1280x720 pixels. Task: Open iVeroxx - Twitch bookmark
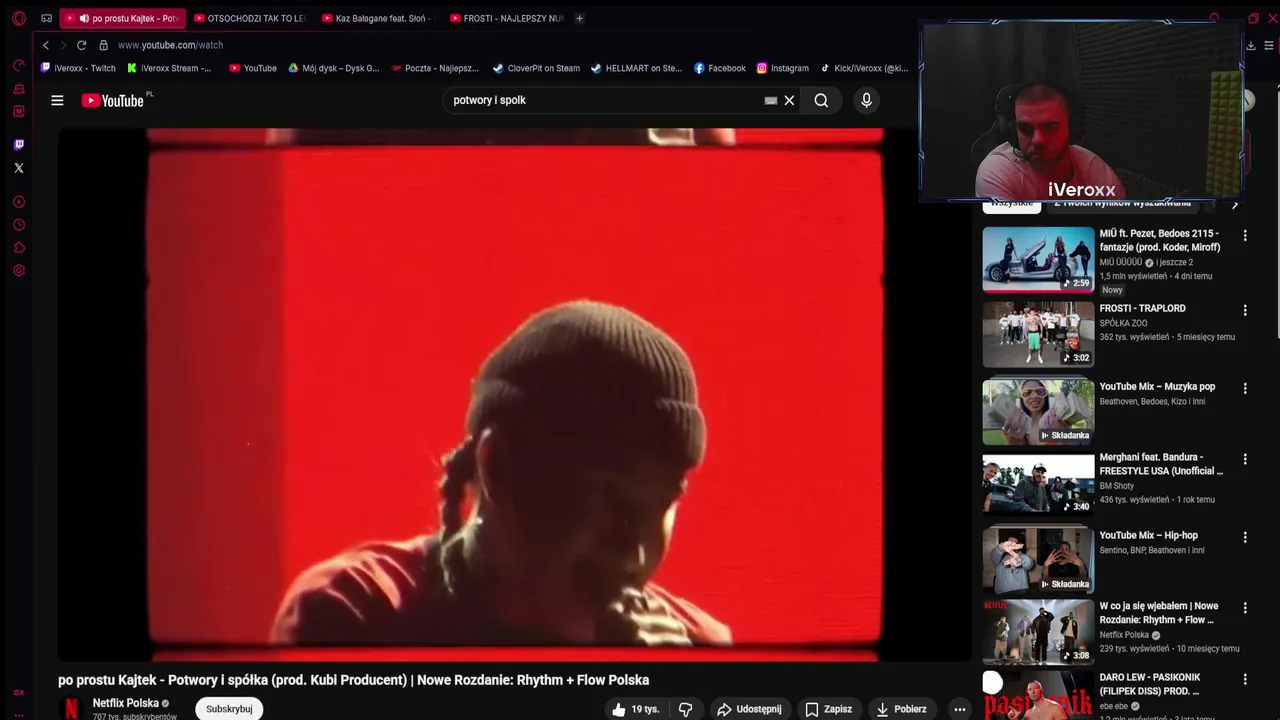point(78,68)
